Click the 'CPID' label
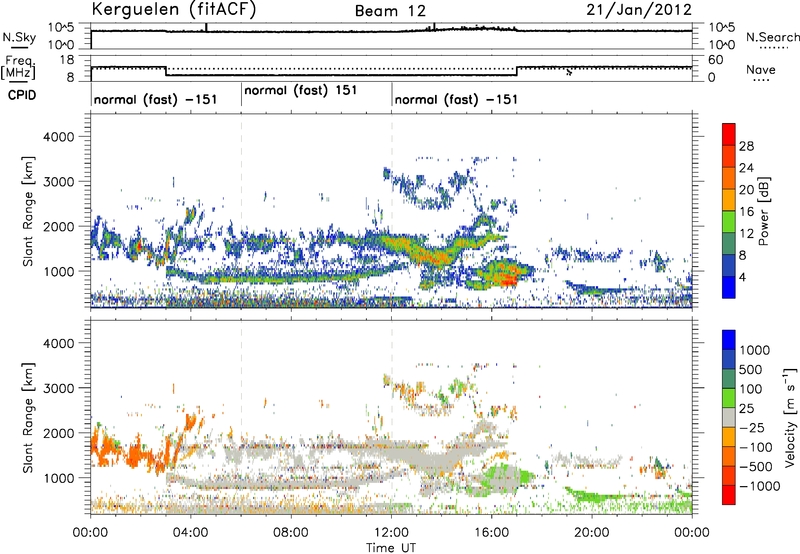 [22, 95]
